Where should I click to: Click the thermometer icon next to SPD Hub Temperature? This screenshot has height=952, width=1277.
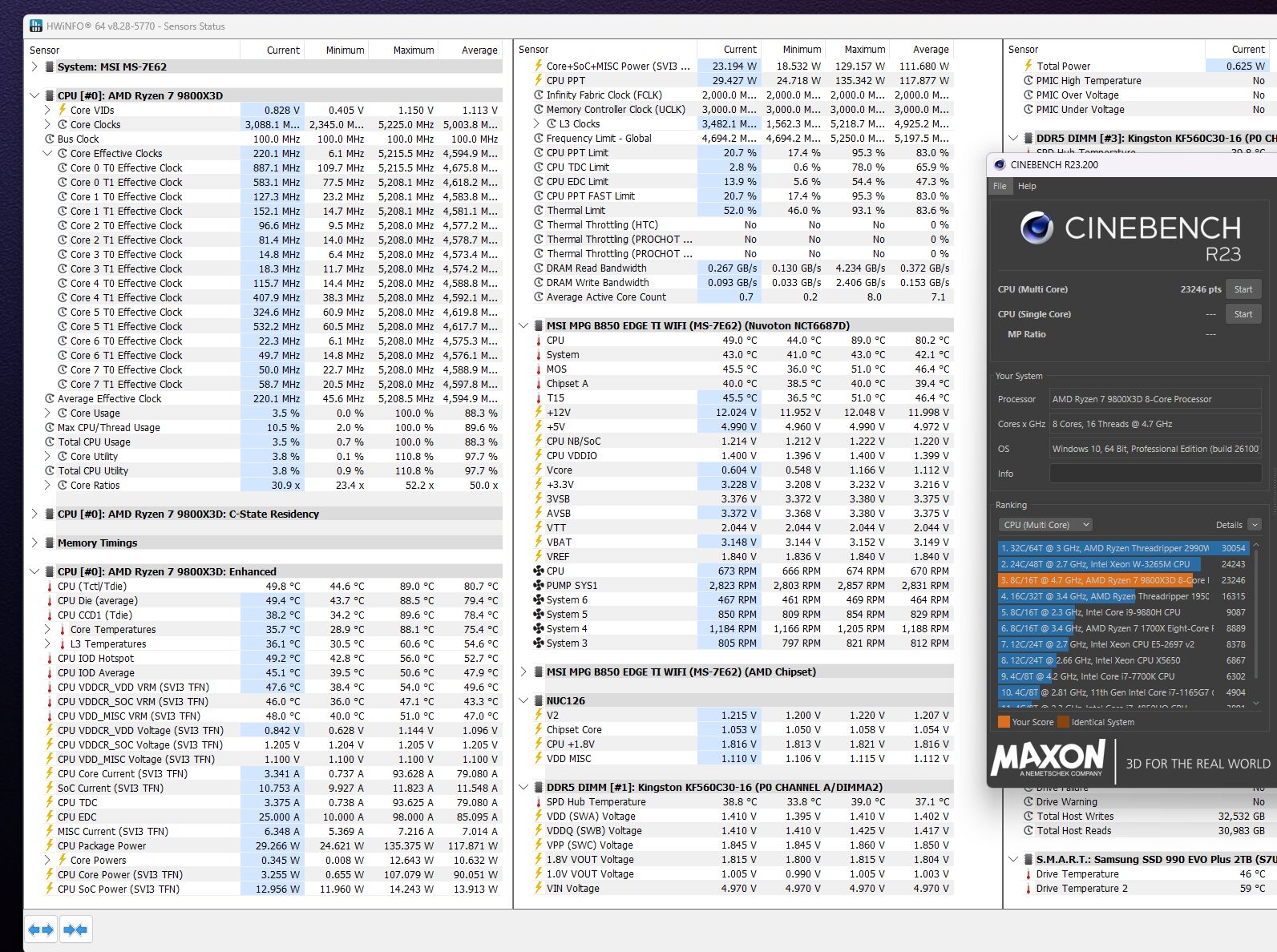(539, 802)
